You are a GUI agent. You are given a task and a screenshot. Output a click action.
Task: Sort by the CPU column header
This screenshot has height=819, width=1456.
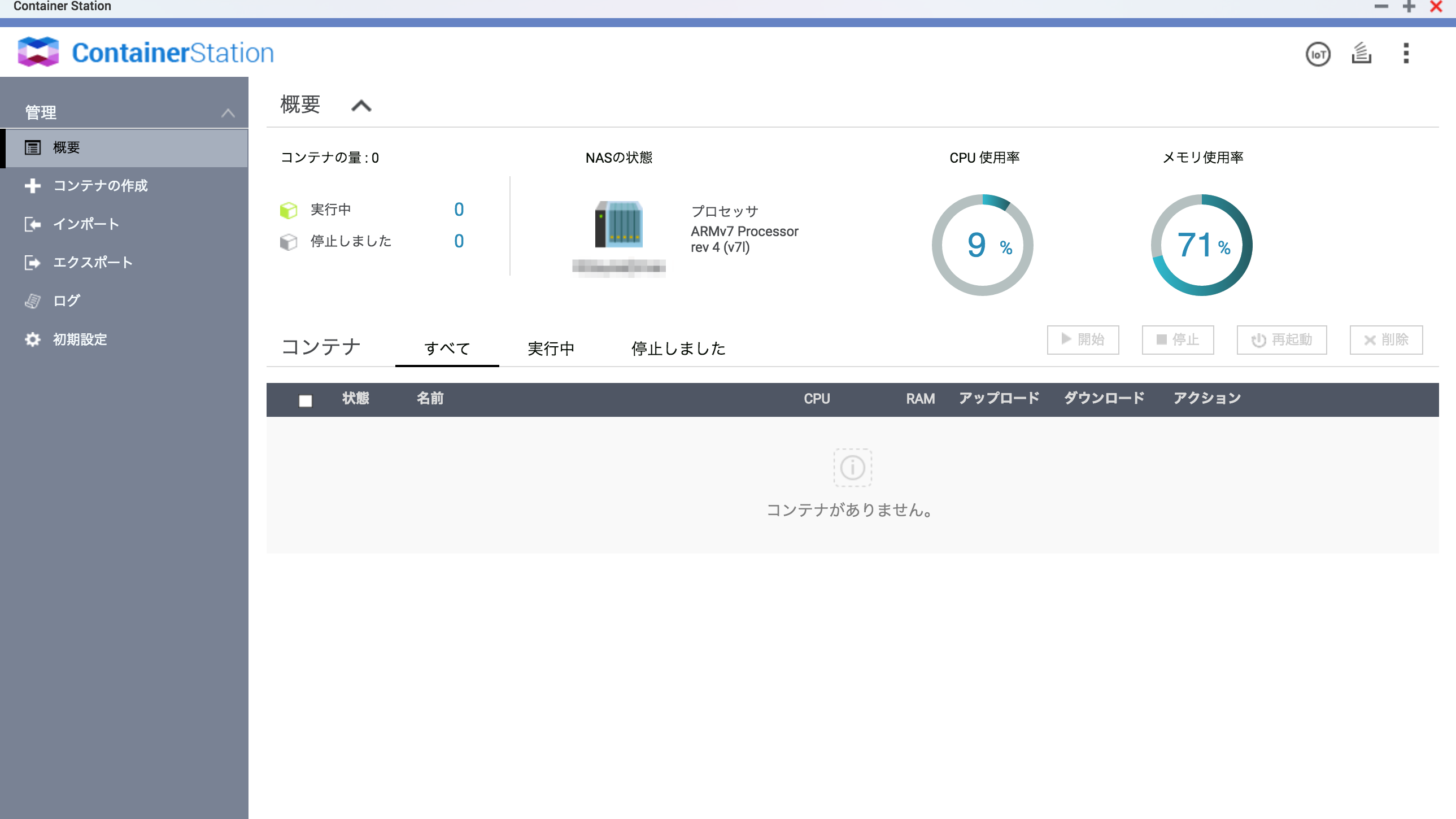point(817,398)
